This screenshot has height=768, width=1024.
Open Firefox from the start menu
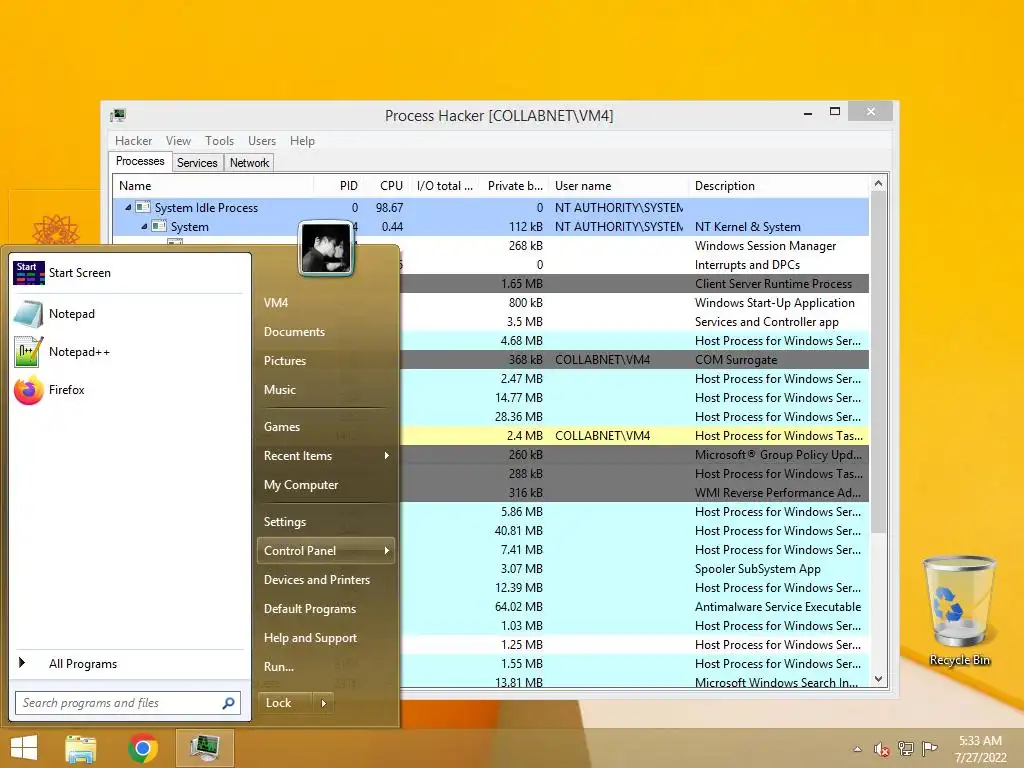tap(129, 390)
